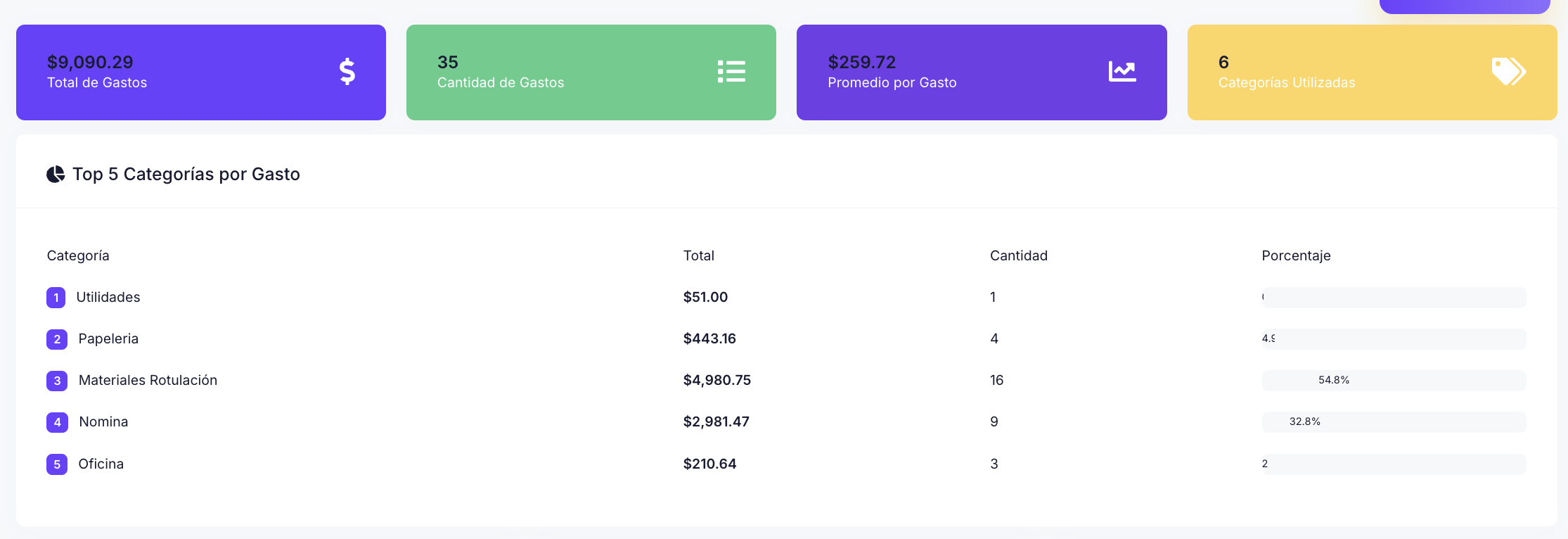Click the Categoría column header

pyautogui.click(x=78, y=256)
